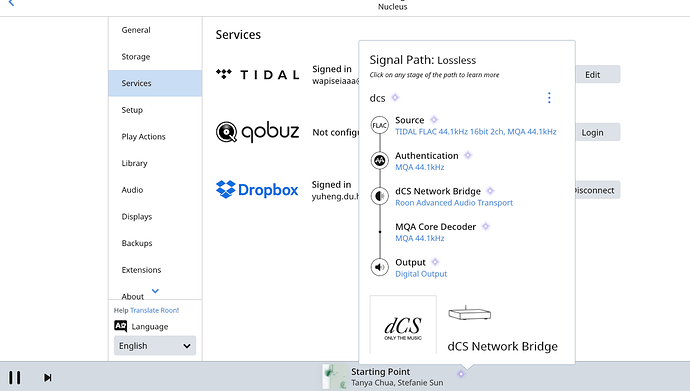Click Edit button for TIDAL
The image size is (690, 391).
598,75
